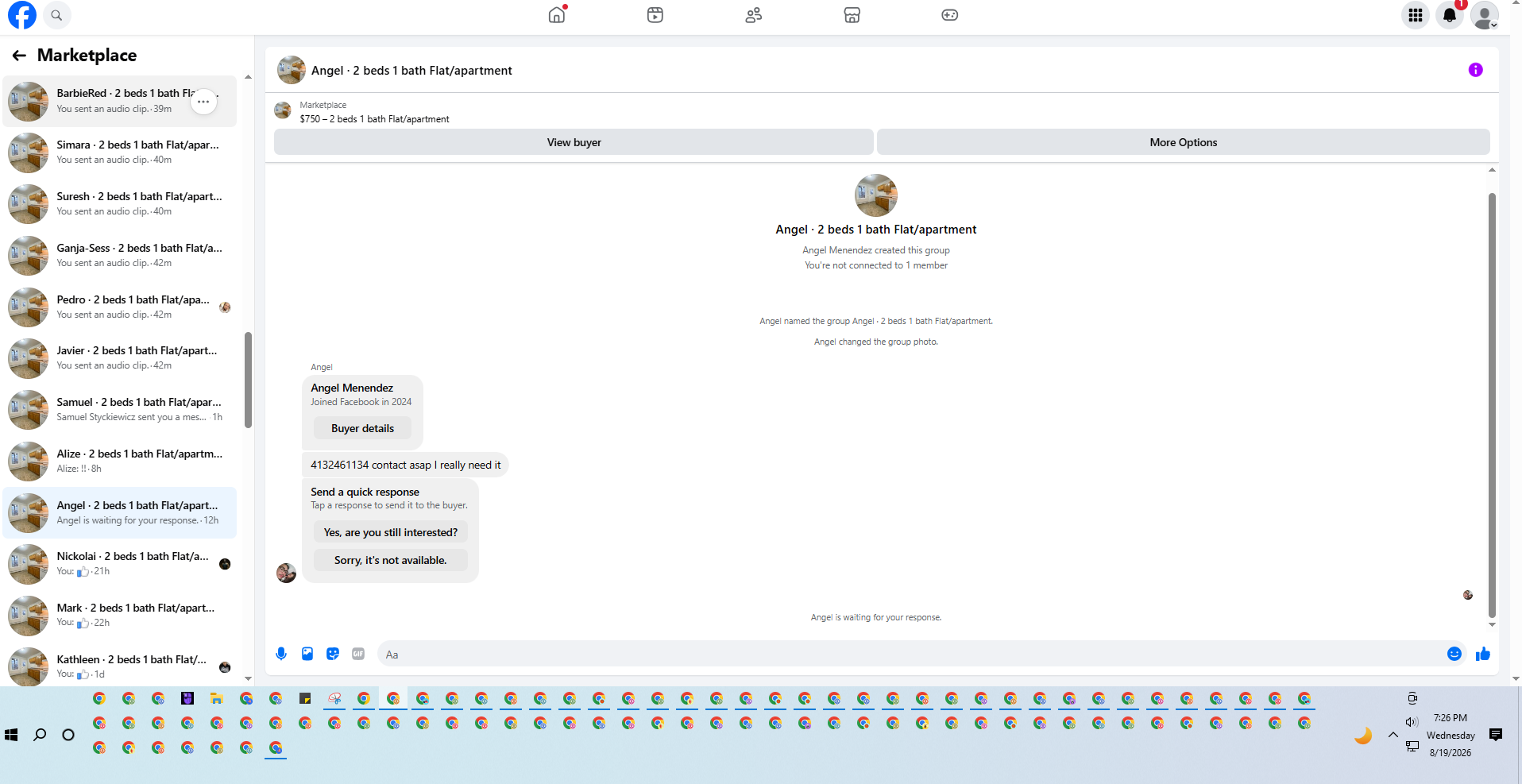Open the Alize conversation
Viewport: 1522px width, 784px height.
click(120, 462)
